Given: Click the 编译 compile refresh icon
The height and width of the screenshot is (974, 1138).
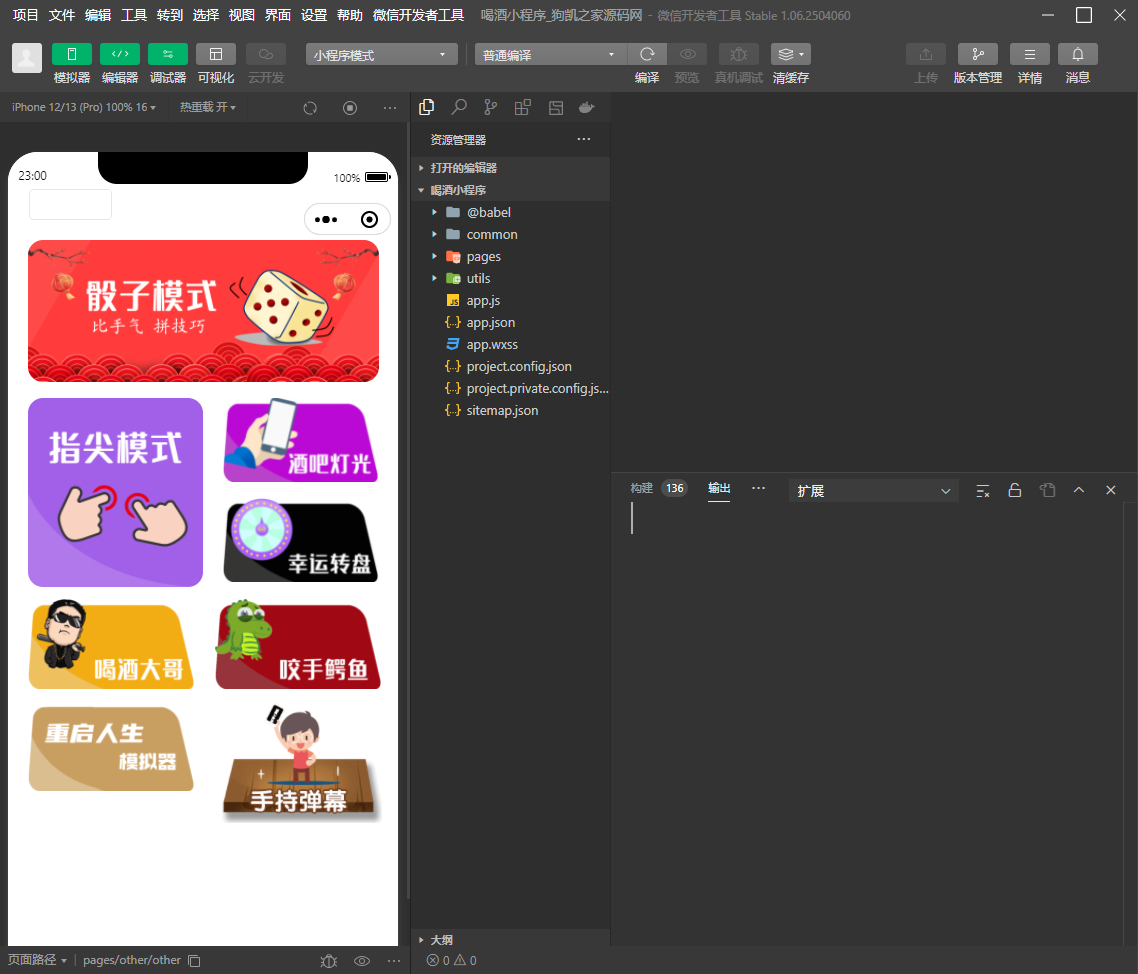Looking at the screenshot, I should pos(646,54).
